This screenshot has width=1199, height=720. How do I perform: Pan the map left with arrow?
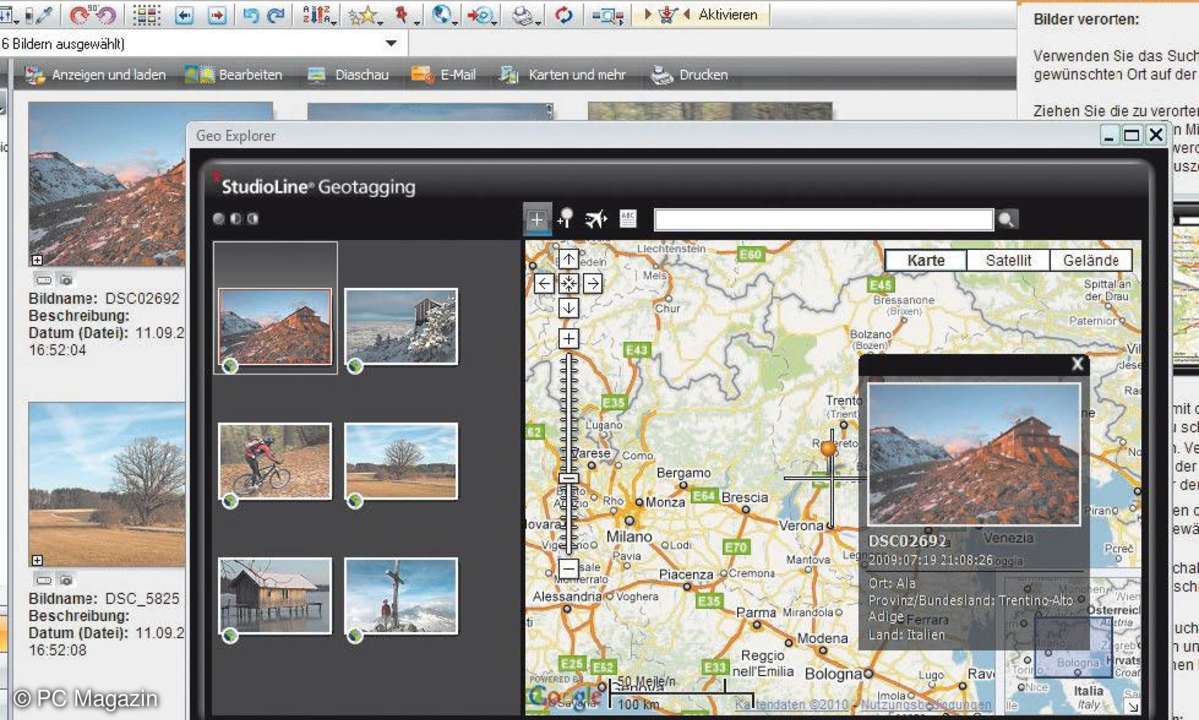pos(544,284)
